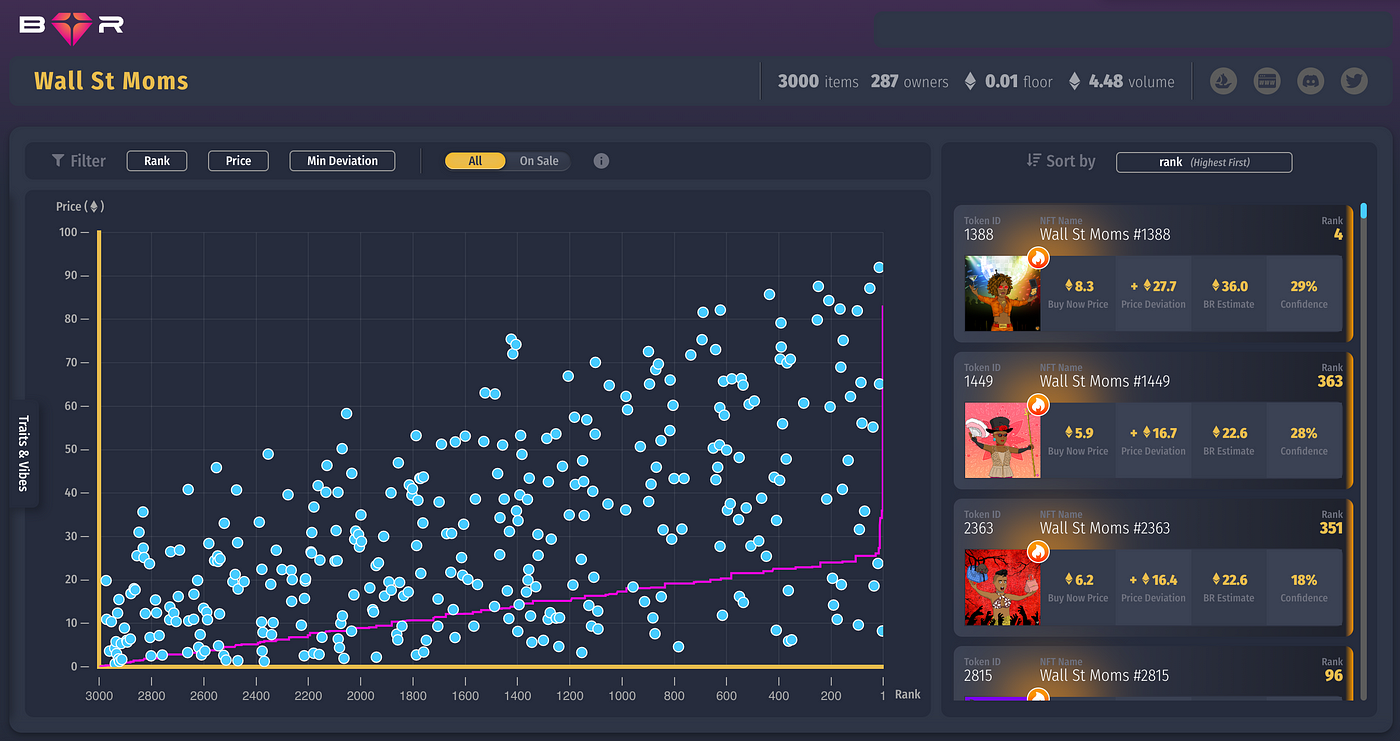
Task: Open the rank Highest First sort dropdown
Action: (1204, 162)
